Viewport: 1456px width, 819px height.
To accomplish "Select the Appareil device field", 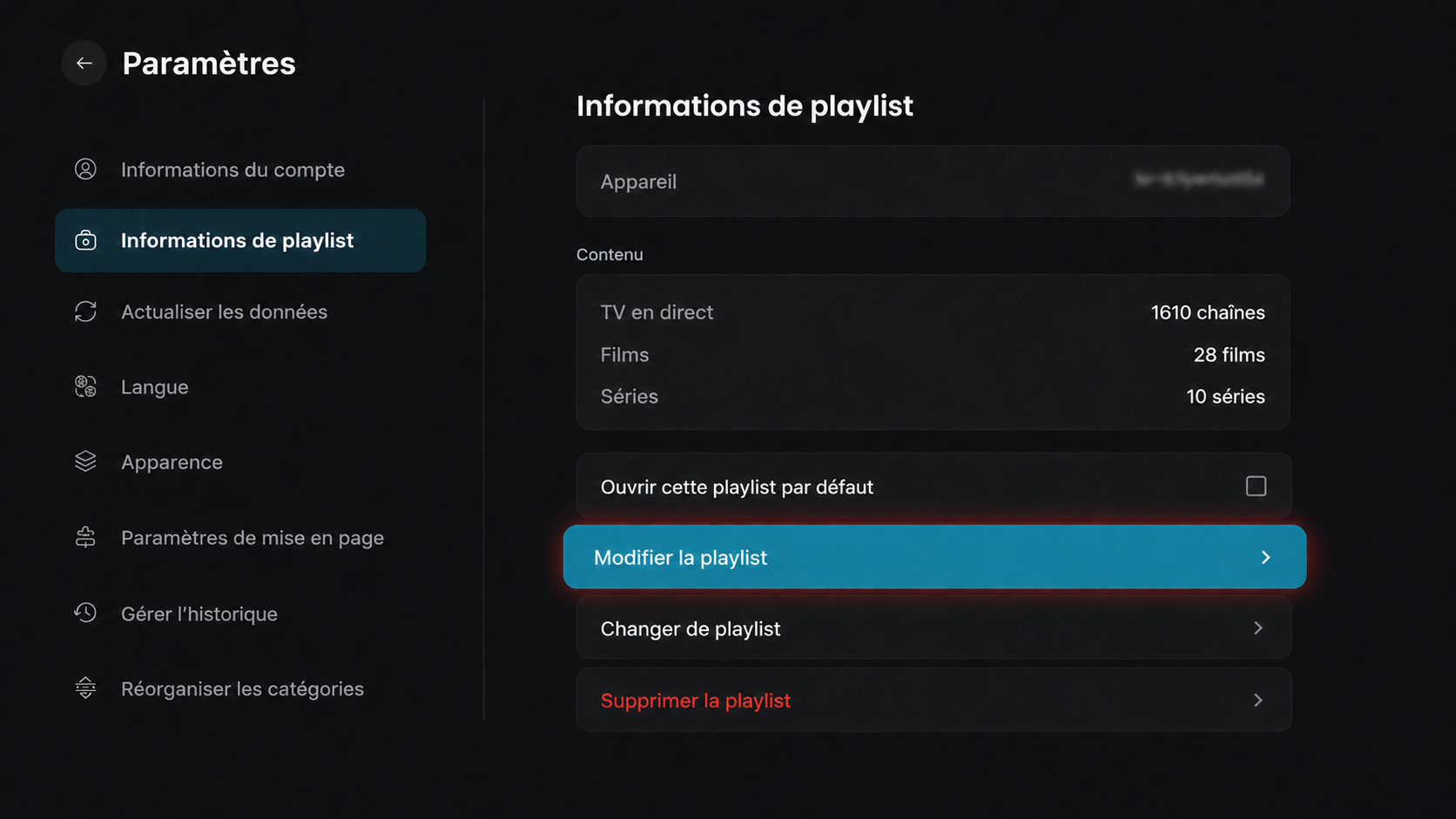I will (x=933, y=181).
